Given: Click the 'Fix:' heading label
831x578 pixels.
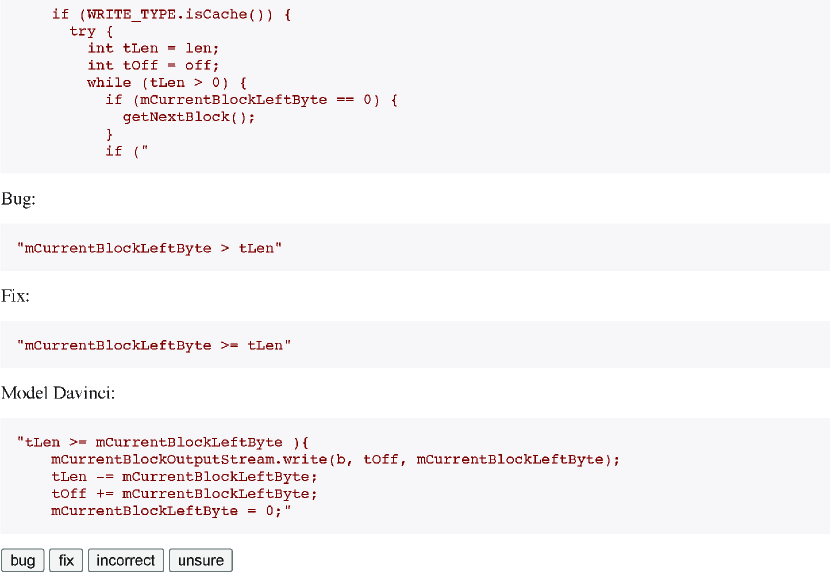Looking at the screenshot, I should (16, 296).
